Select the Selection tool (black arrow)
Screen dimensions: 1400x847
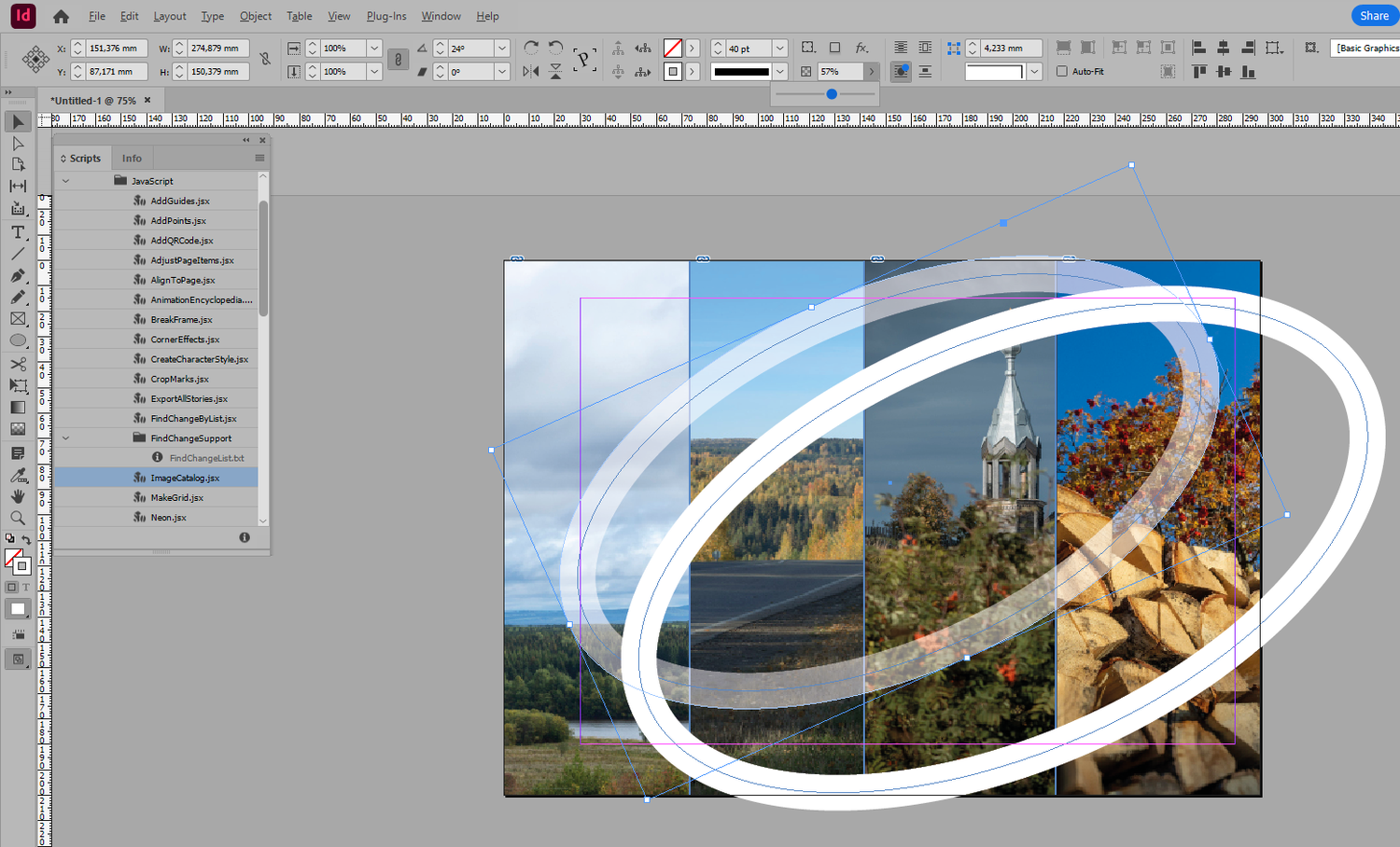[x=18, y=121]
